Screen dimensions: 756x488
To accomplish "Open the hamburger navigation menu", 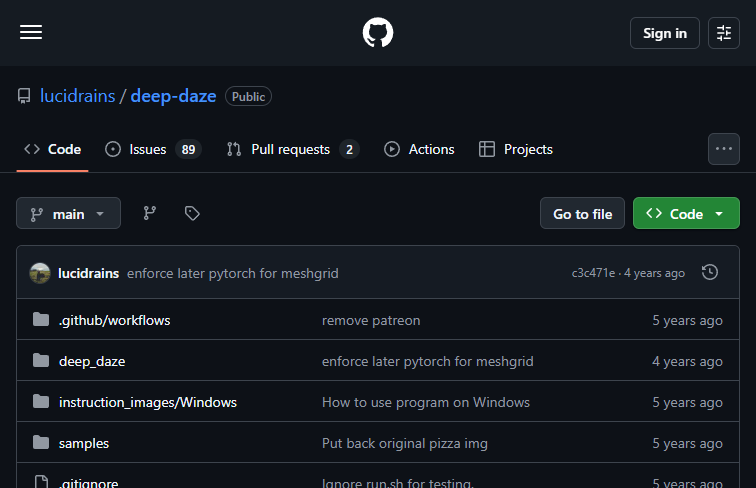I will [31, 32].
